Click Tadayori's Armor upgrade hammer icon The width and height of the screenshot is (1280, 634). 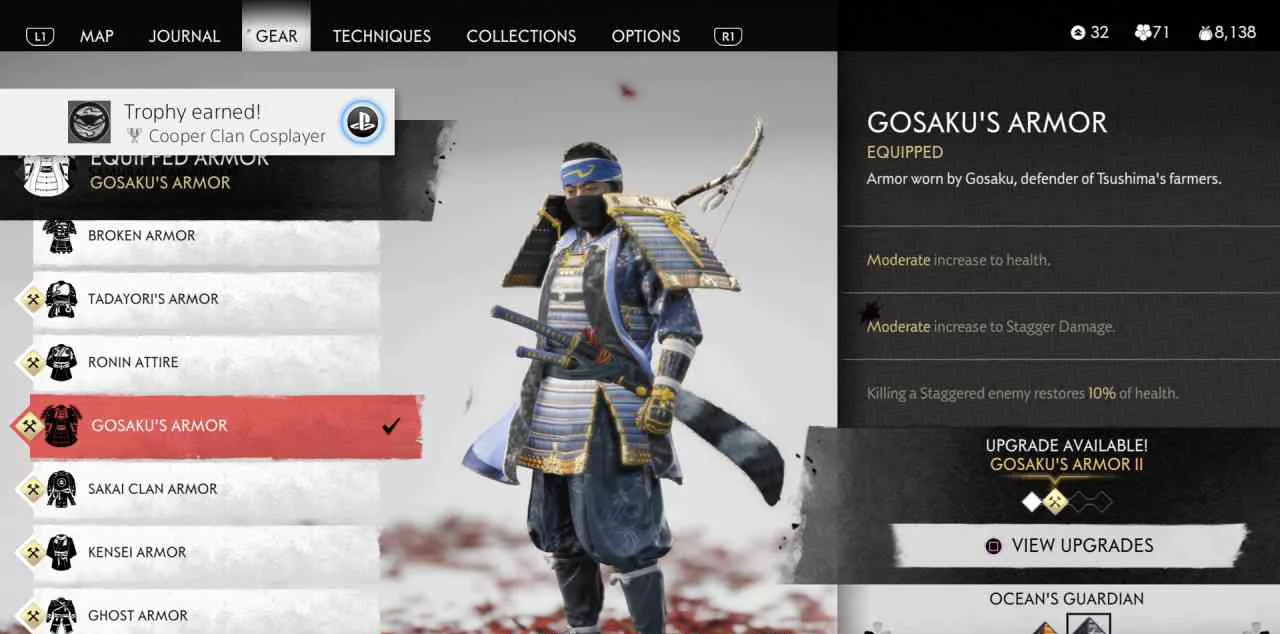coord(33,299)
